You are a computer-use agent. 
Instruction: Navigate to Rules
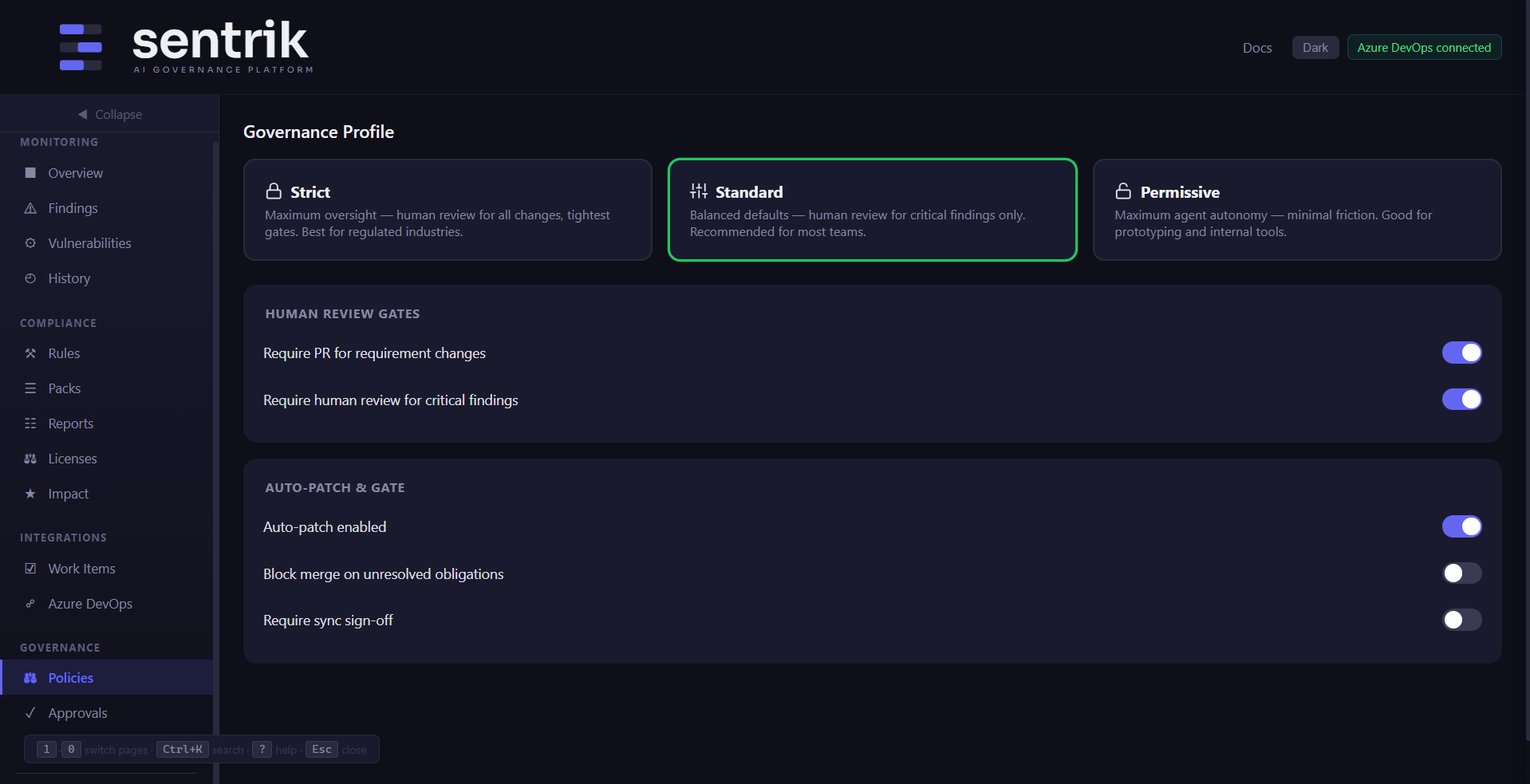[106, 353]
